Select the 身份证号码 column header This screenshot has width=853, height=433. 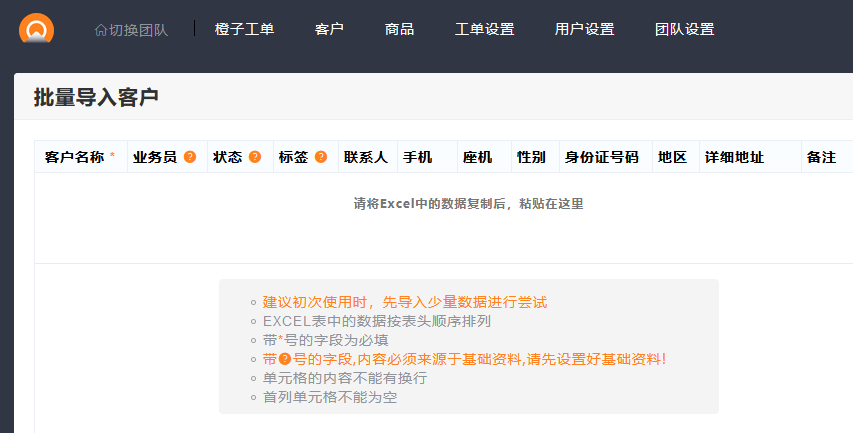coord(601,157)
